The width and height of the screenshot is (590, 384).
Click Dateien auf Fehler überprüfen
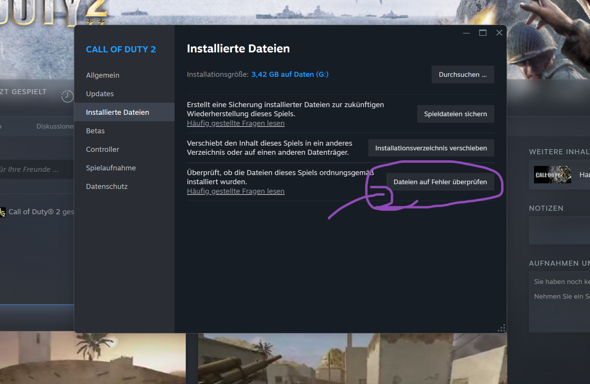pos(440,182)
